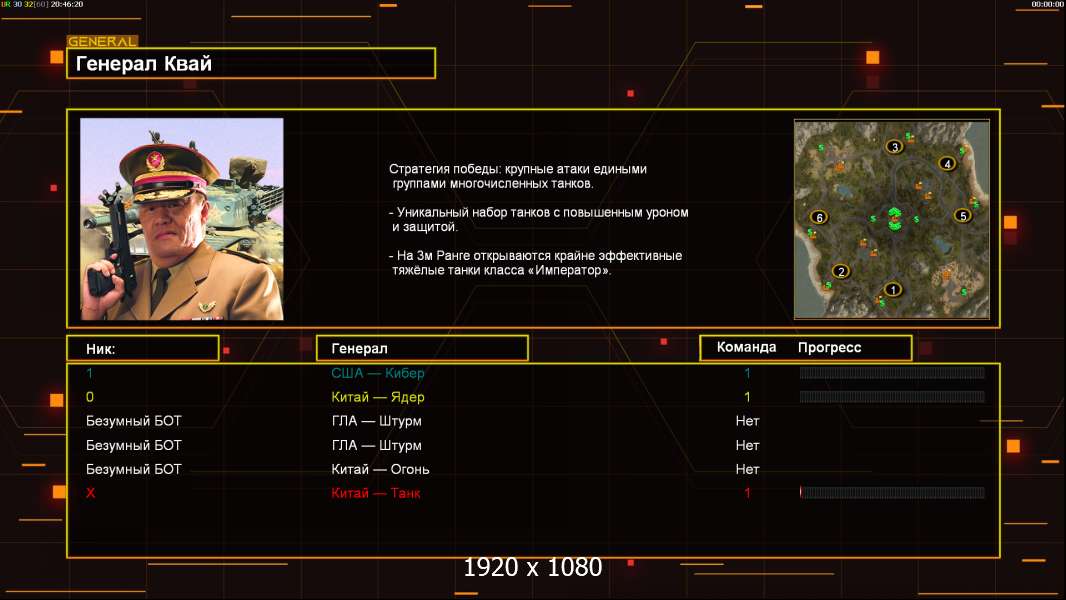Click start position marker 2 on the minimap
Viewport: 1066px width, 600px height.
[x=841, y=271]
